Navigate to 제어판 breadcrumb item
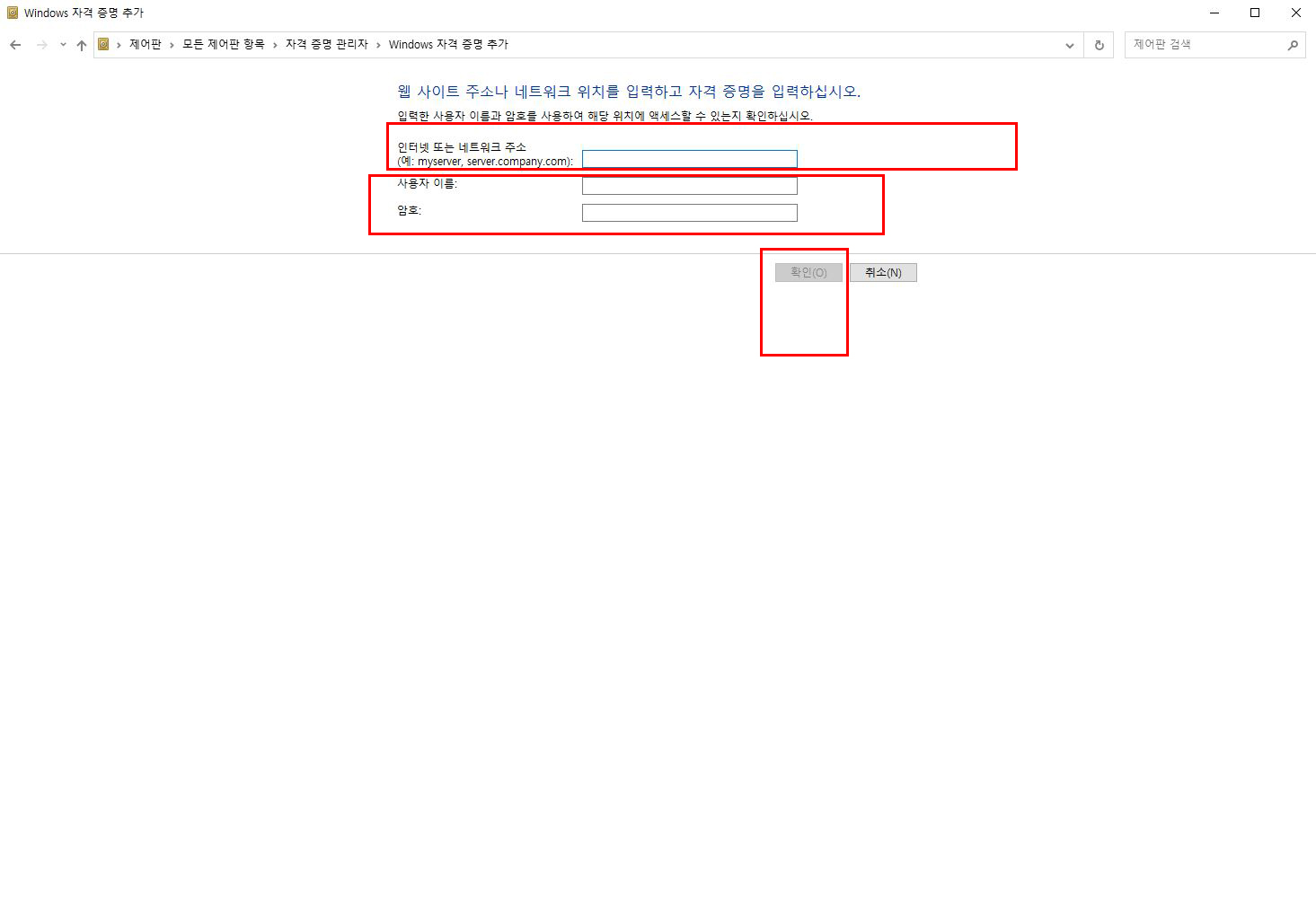1316x907 pixels. tap(146, 44)
